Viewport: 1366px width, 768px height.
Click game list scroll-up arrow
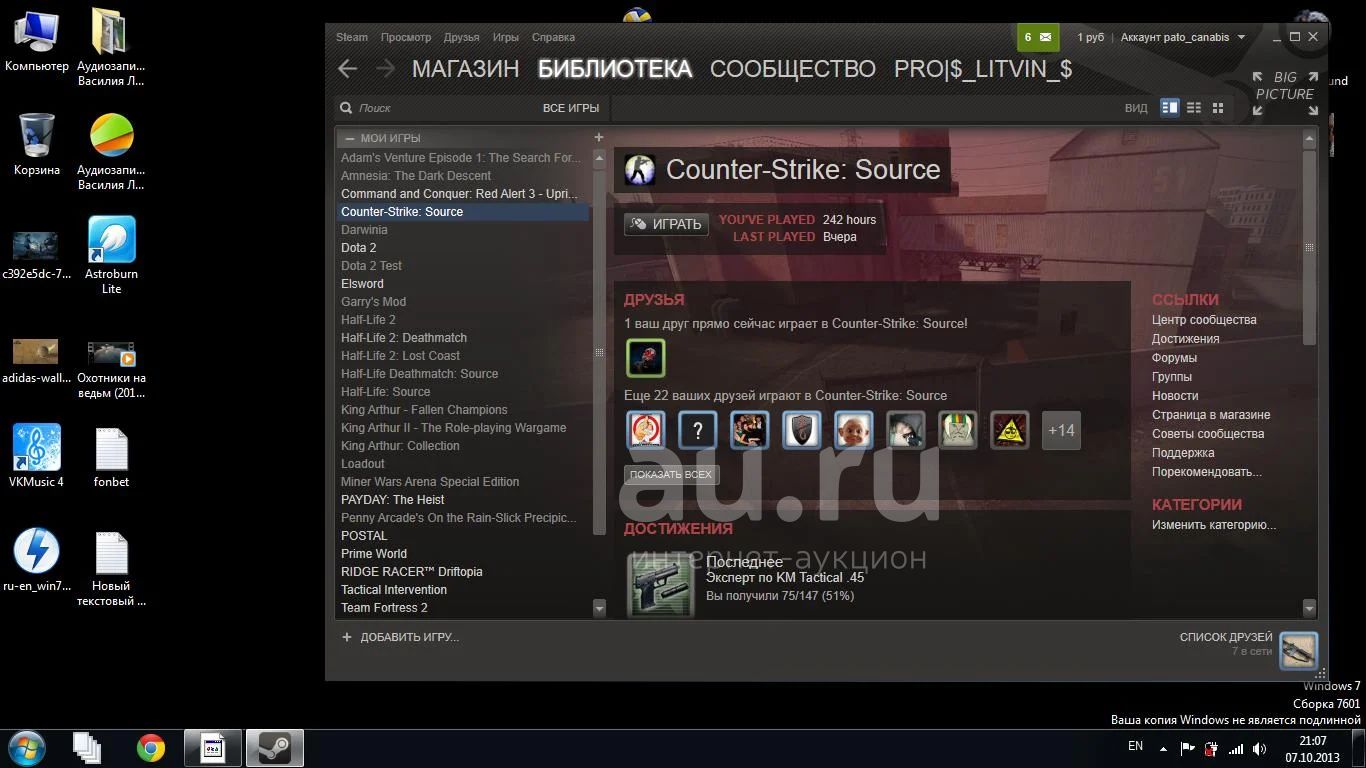coord(599,158)
